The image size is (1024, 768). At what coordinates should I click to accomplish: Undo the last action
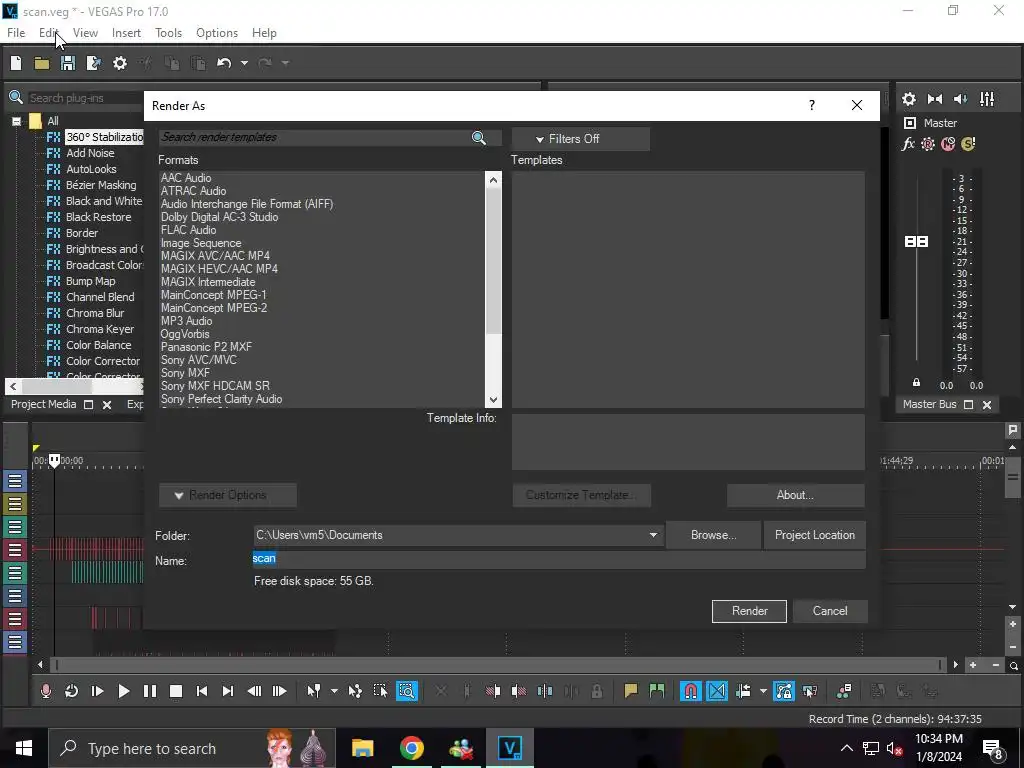click(224, 63)
